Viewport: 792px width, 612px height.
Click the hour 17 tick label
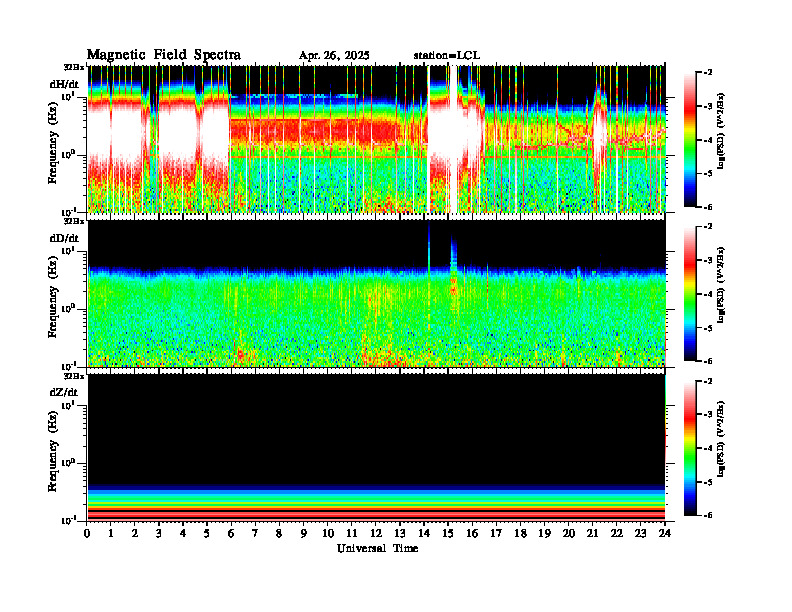pos(496,534)
